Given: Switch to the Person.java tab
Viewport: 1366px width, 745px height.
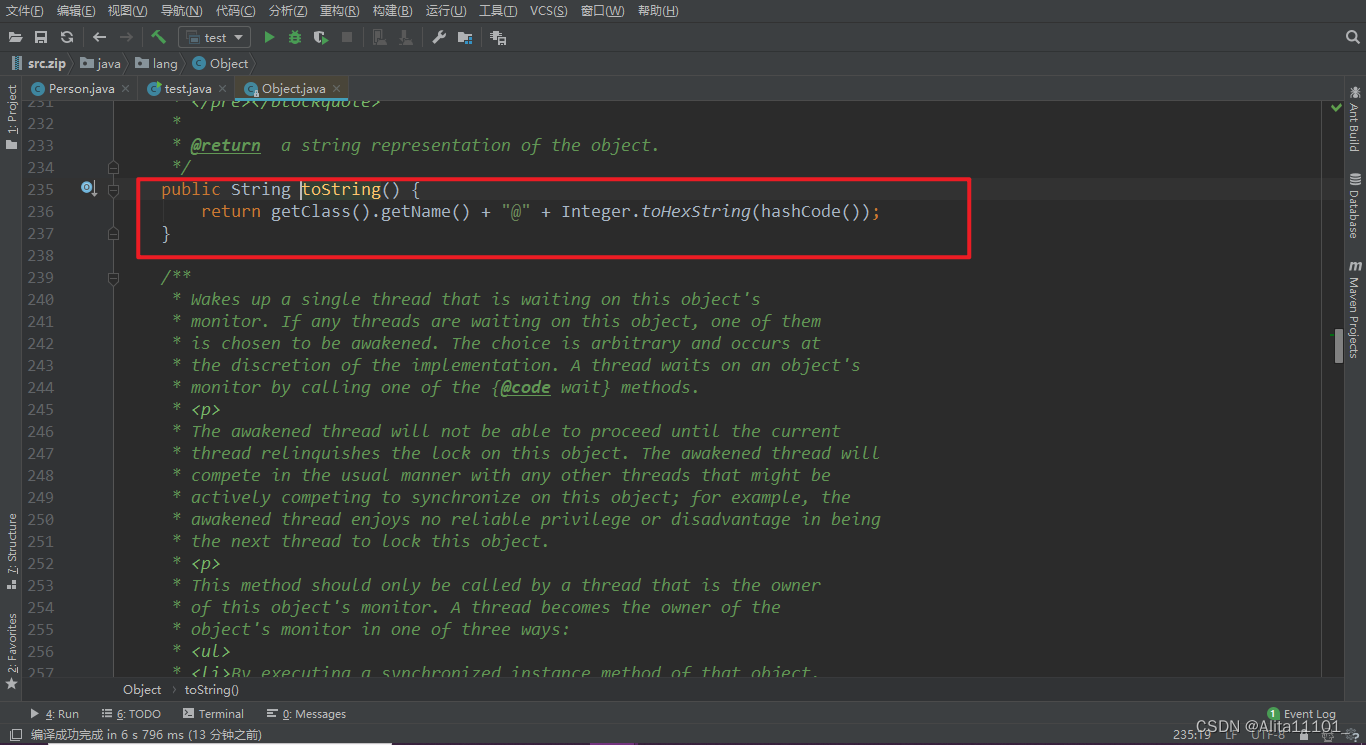Looking at the screenshot, I should coord(81,89).
